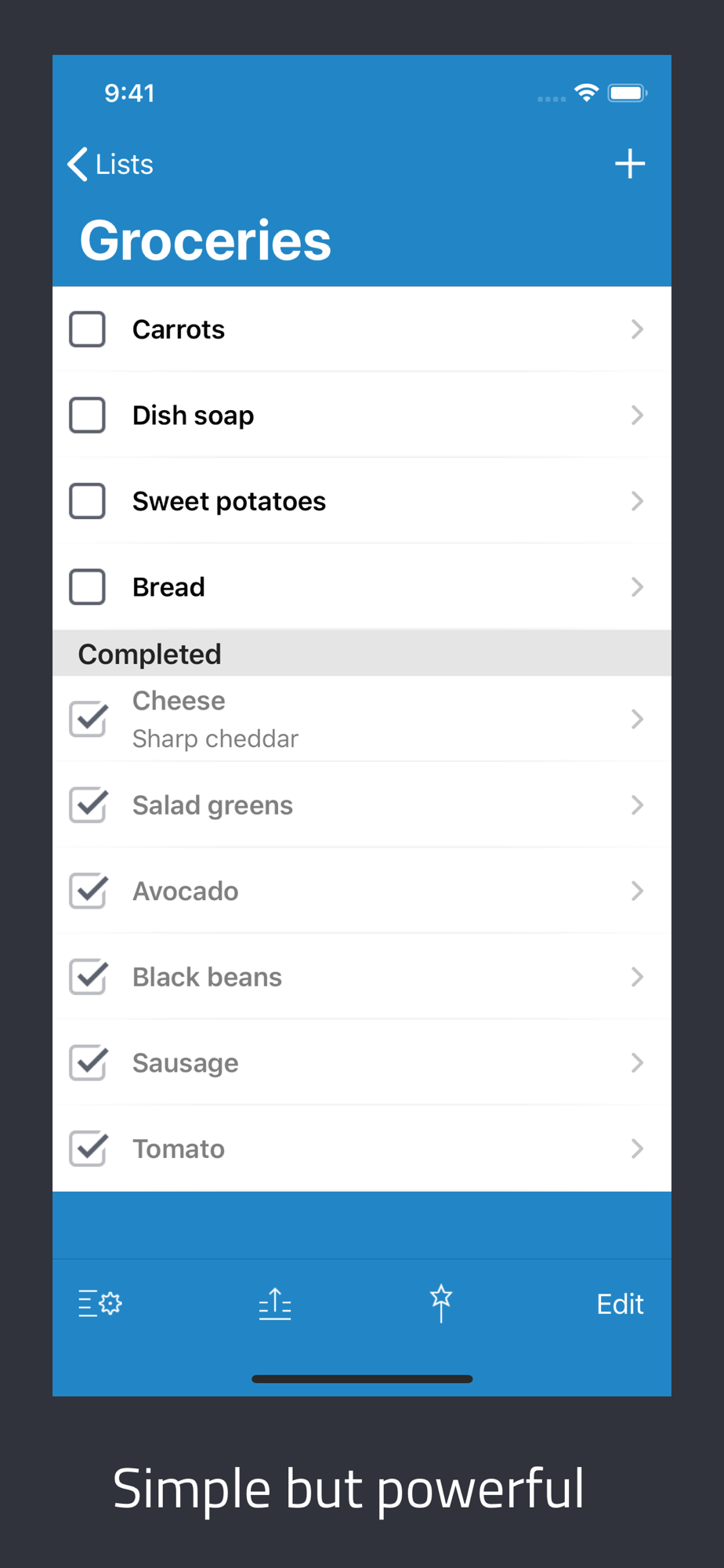
Task: Tap the Edit button
Action: [x=620, y=1304]
